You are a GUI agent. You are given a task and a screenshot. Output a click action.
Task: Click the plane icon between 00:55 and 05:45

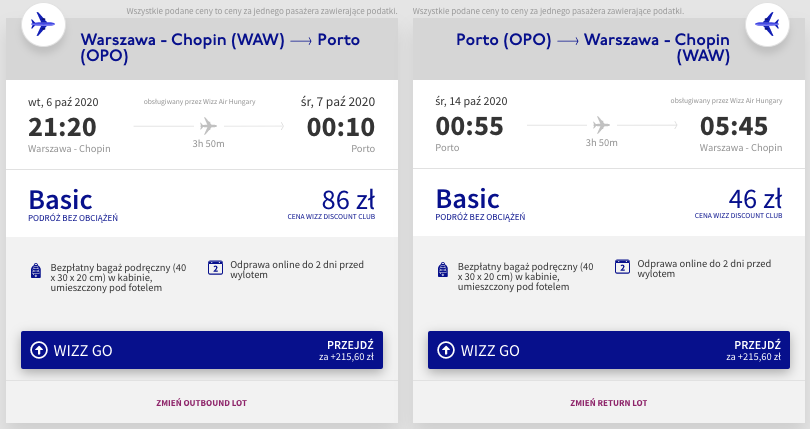601,125
